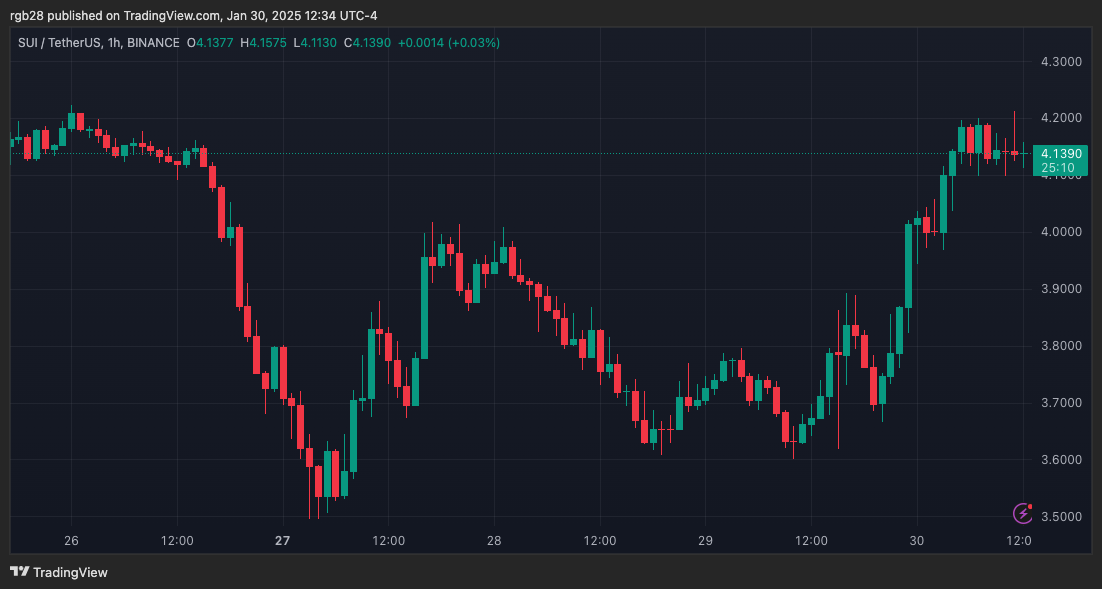
Task: Click the 4.0000 price axis label
Action: point(1061,232)
